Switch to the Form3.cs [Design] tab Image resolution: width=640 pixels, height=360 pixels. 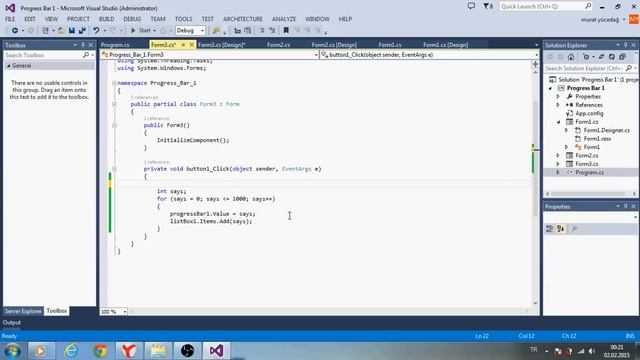point(221,45)
